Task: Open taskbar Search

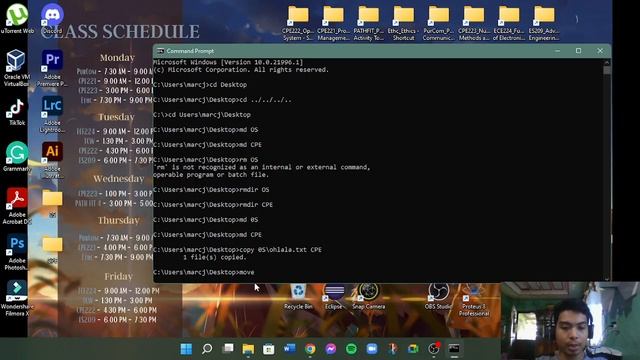Action: pos(207,349)
